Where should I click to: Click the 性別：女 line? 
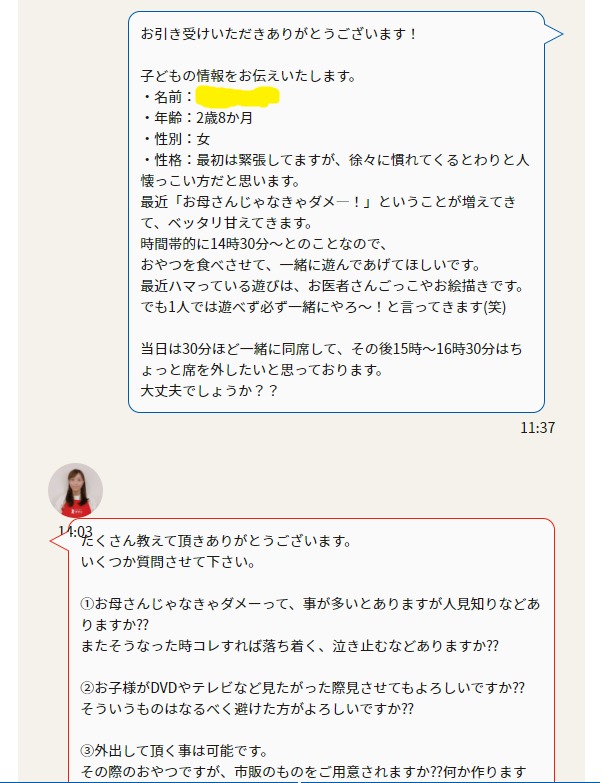[x=177, y=139]
